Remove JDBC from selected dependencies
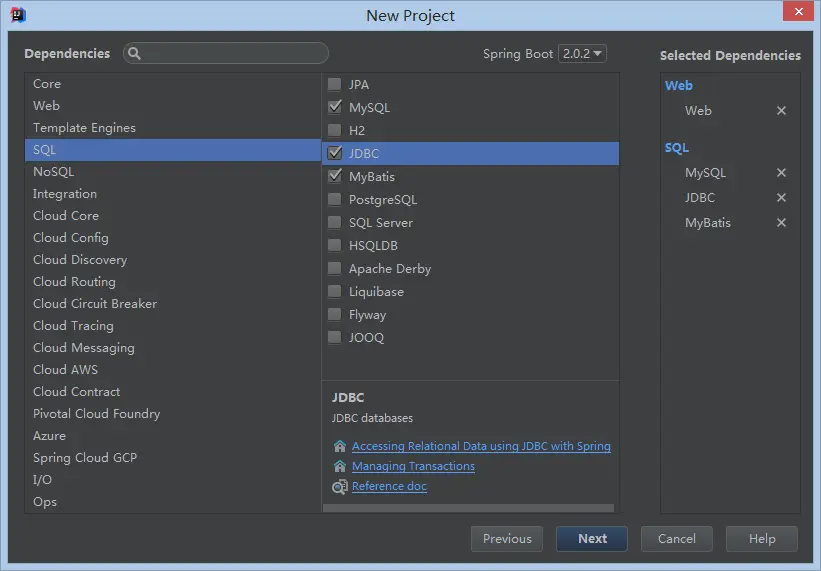Viewport: 821px width, 571px height. (x=781, y=198)
